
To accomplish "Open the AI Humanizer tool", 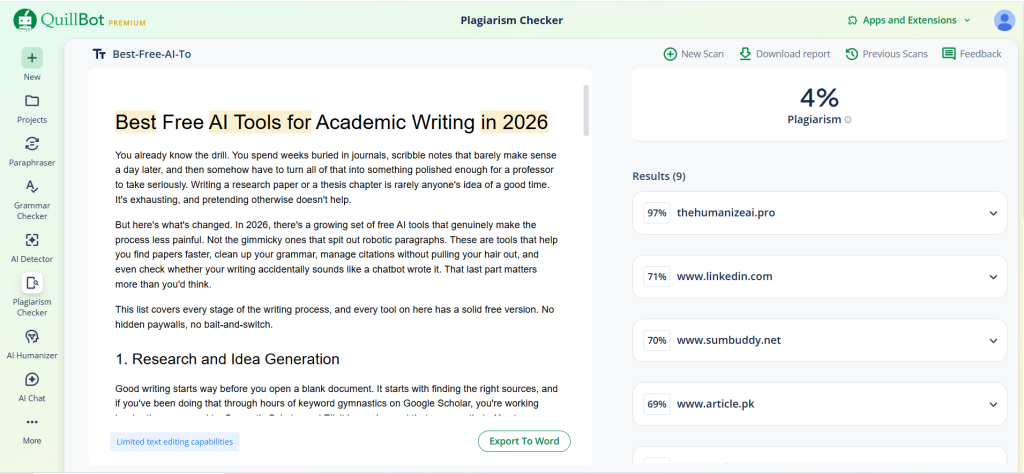I will point(32,337).
